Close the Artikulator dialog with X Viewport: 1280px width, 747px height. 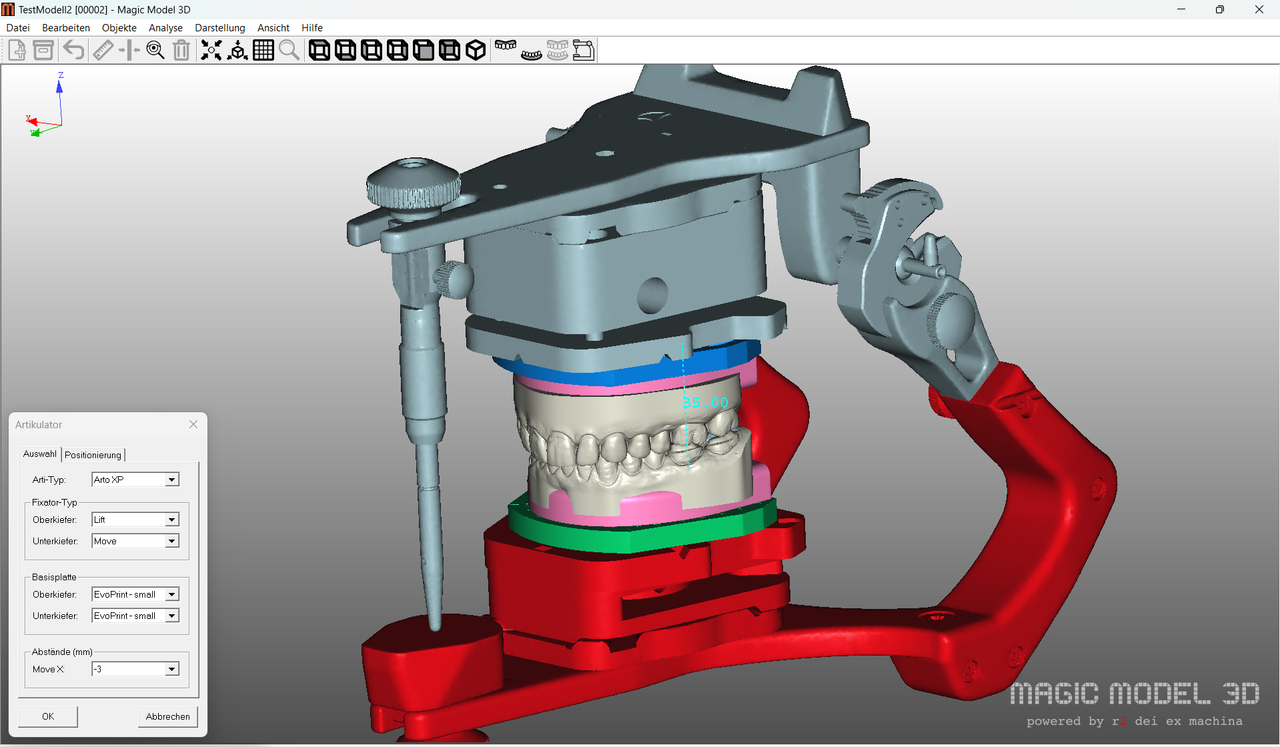pos(194,425)
